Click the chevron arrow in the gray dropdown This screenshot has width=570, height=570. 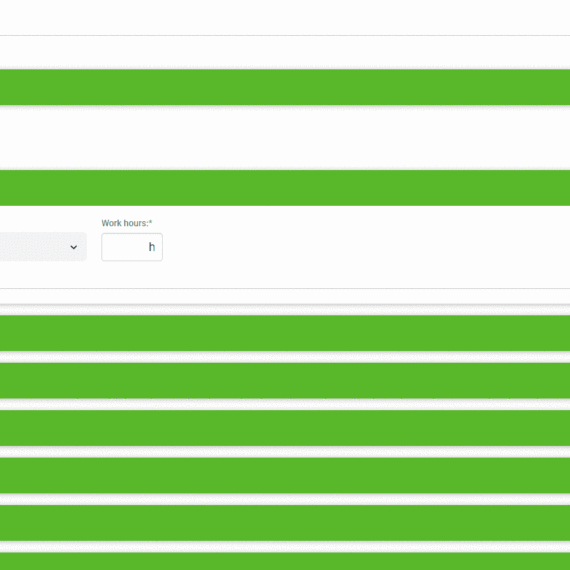point(73,247)
